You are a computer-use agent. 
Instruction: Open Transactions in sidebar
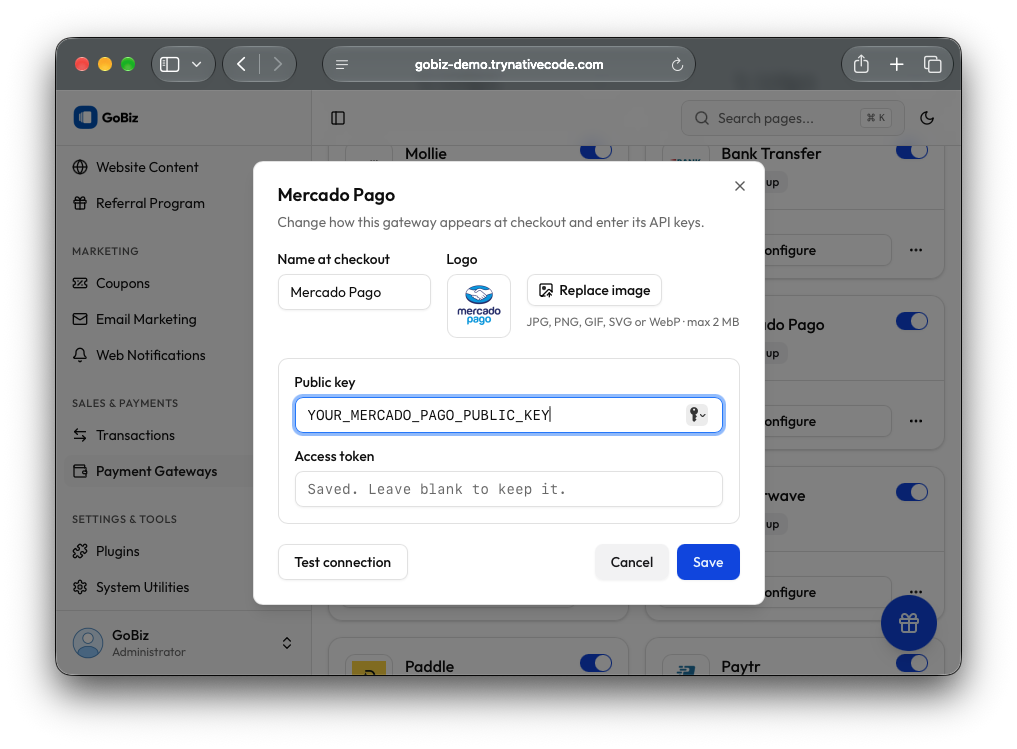click(135, 435)
